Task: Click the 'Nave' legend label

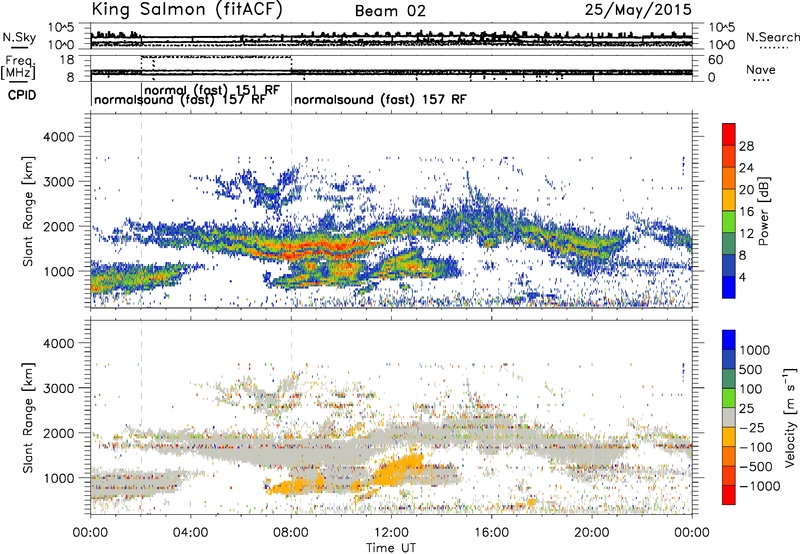Action: coord(761,69)
